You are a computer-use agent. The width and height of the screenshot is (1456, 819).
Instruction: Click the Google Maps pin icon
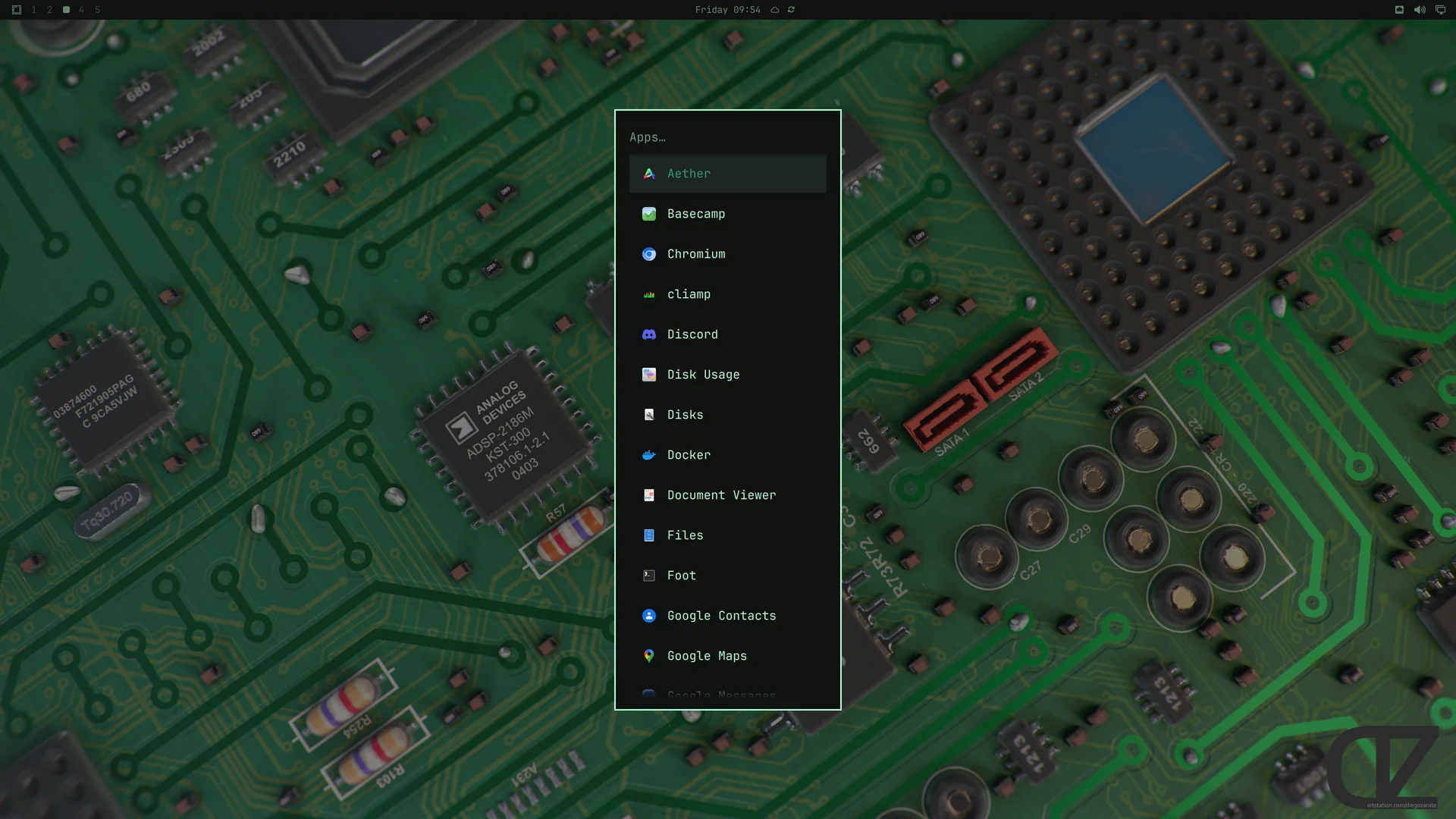649,656
